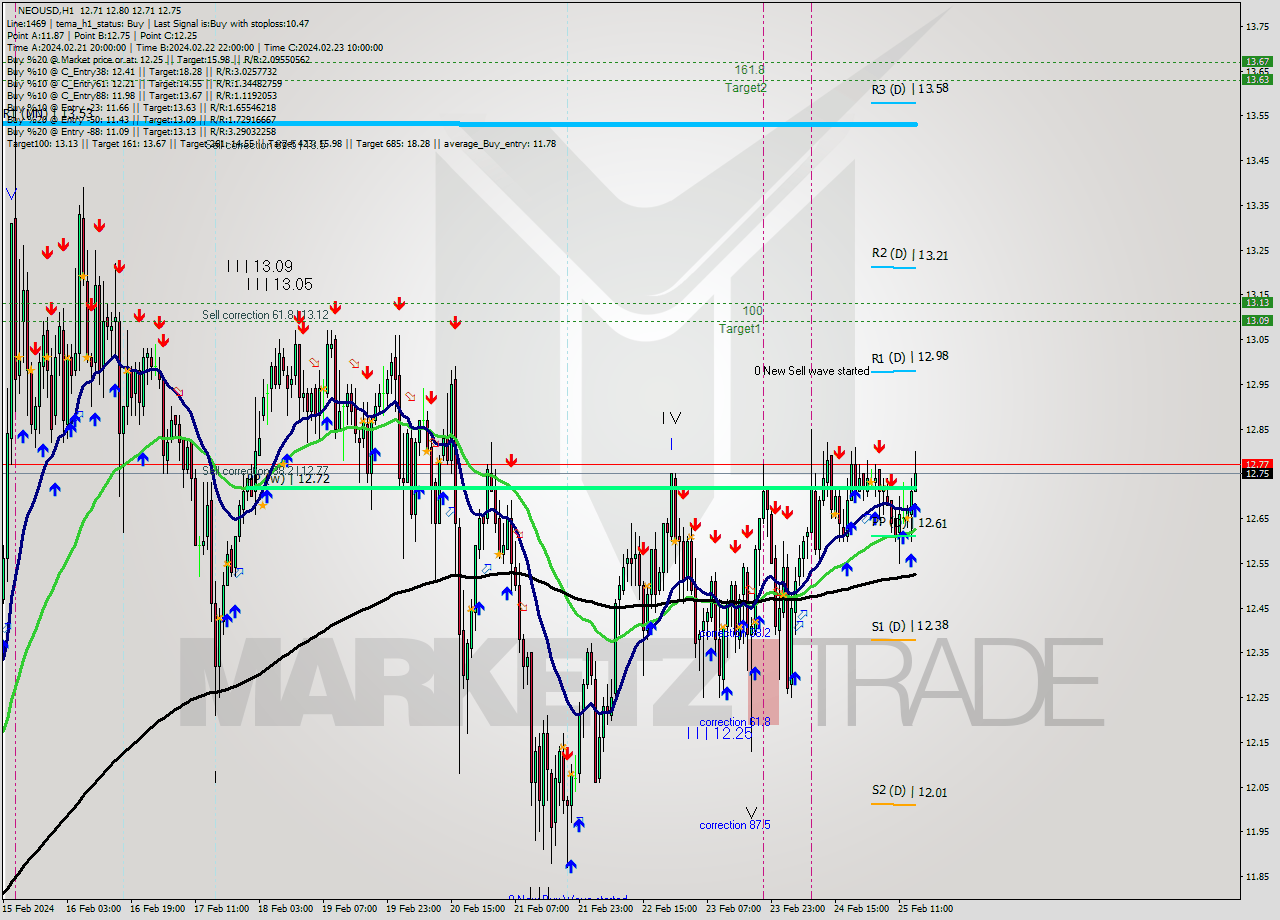Screen dimensions: 1280x920
Task: Select the R3 (D) 13.58 pivot label
Action: 909,89
